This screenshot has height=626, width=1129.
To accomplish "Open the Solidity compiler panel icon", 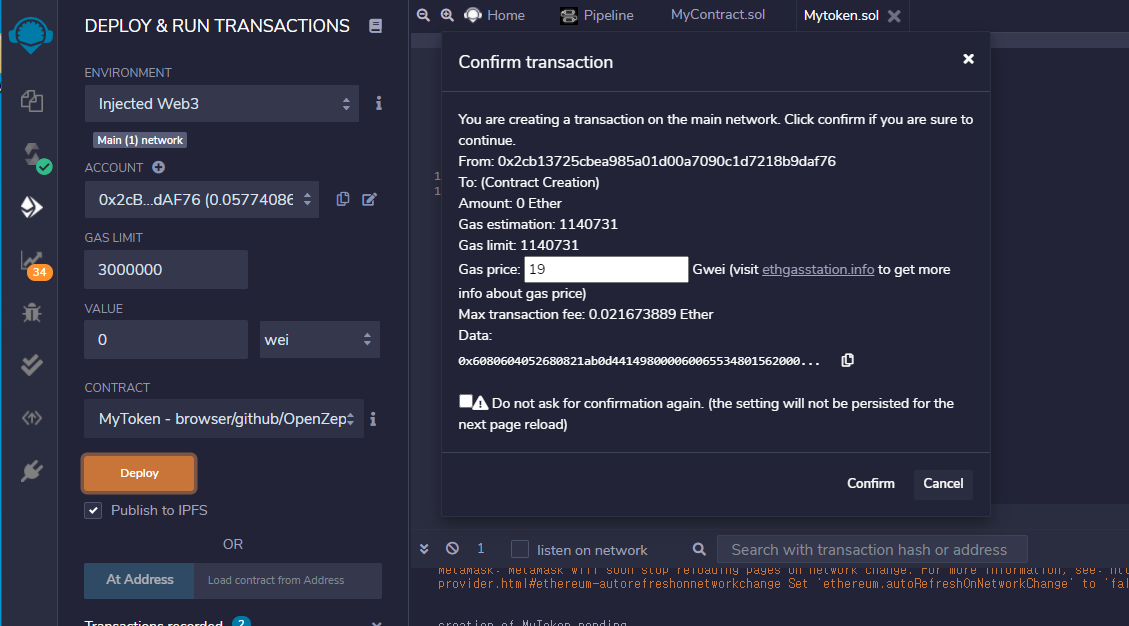I will (35, 156).
